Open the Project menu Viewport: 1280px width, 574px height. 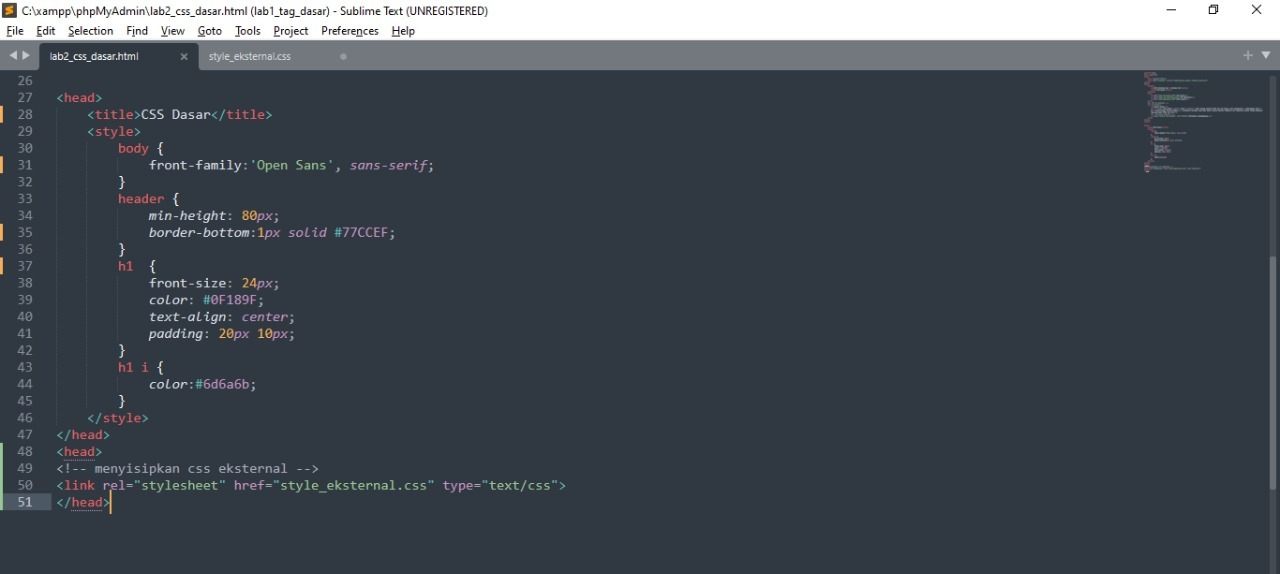click(x=291, y=31)
